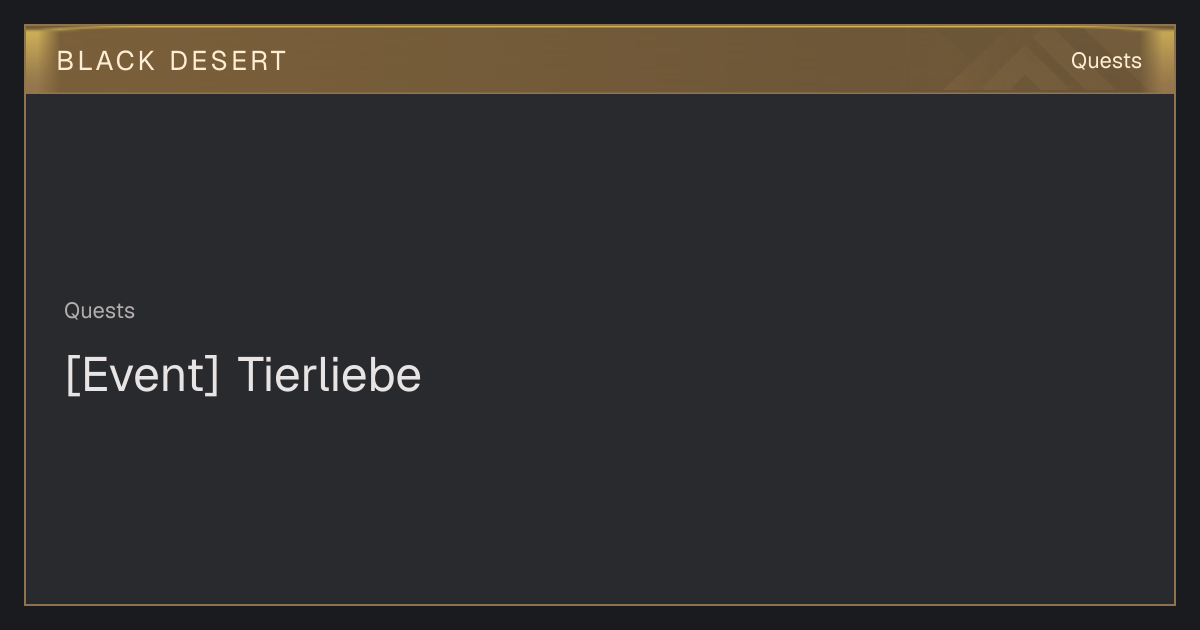Click the [Event] Tierliebe heading

[243, 375]
